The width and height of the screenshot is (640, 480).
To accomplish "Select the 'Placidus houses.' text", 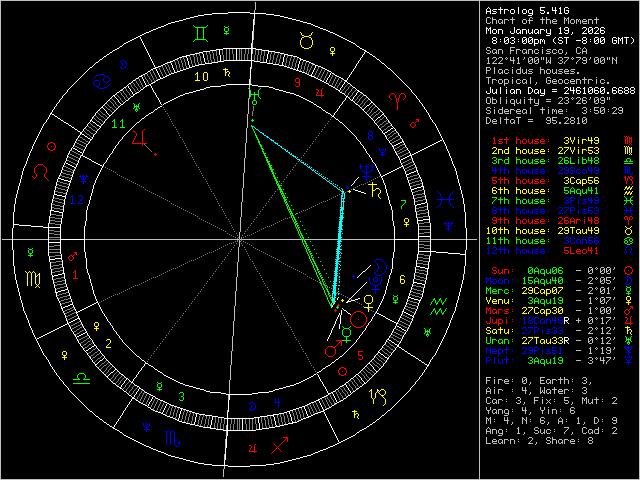I will coord(533,71).
